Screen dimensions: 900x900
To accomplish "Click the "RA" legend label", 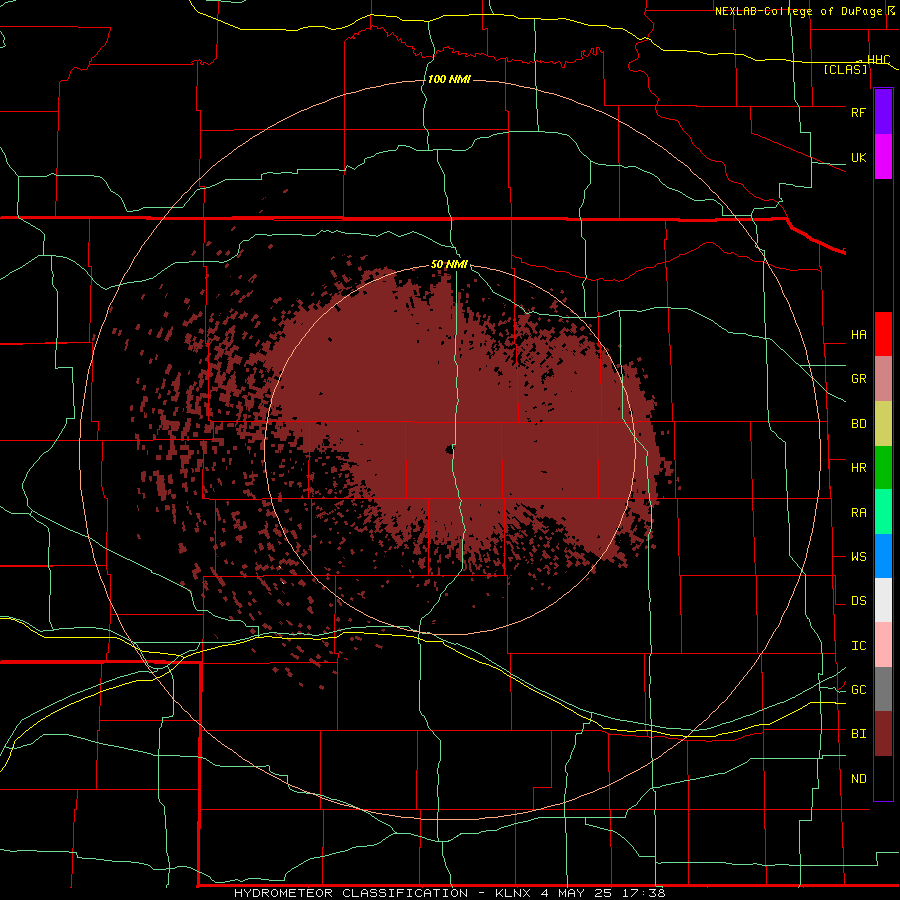I will (859, 513).
